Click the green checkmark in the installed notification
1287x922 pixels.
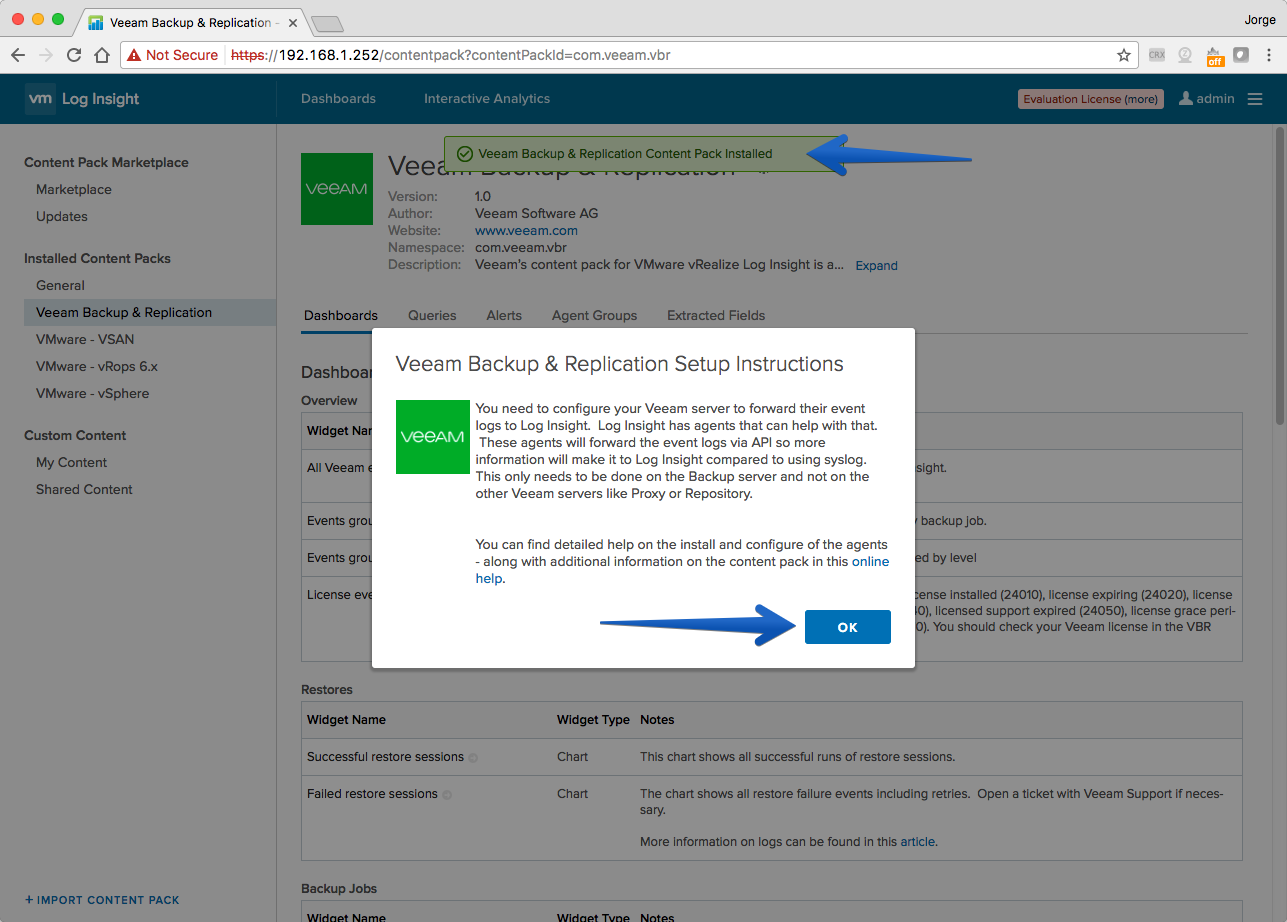pos(464,154)
